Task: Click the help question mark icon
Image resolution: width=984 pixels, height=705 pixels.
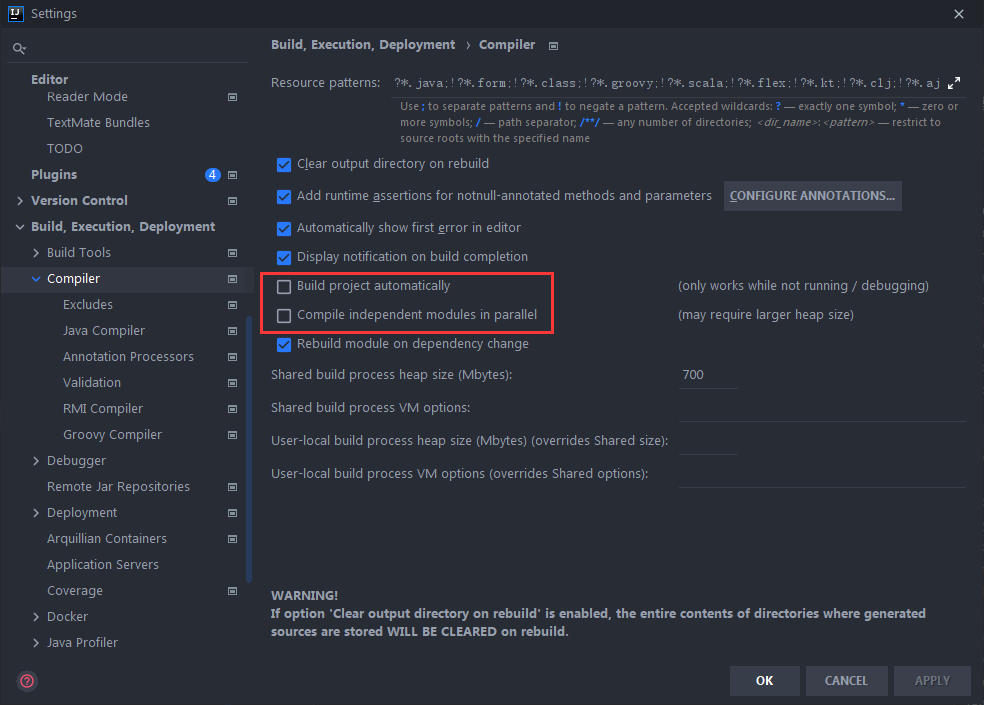Action: point(27,681)
